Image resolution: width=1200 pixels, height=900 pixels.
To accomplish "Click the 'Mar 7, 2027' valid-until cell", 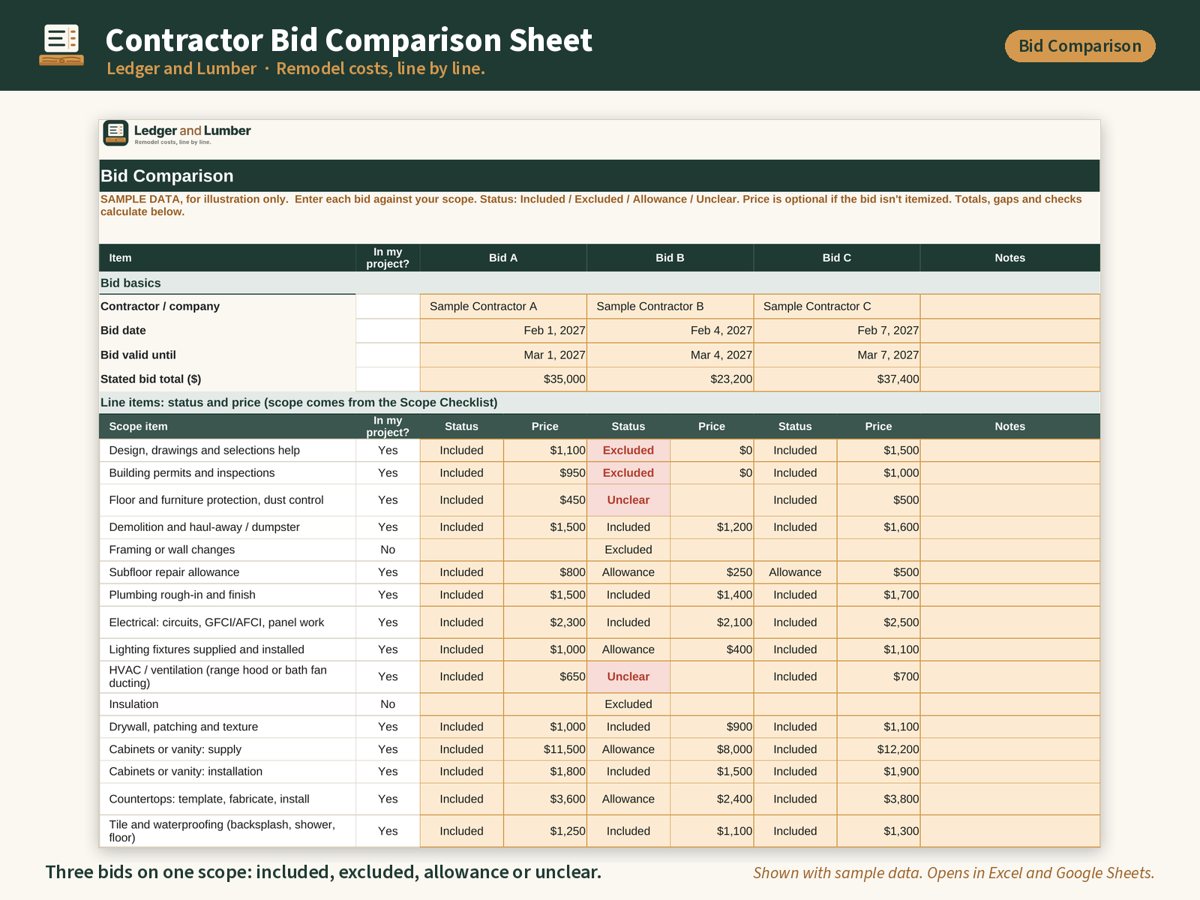I will click(x=837, y=355).
